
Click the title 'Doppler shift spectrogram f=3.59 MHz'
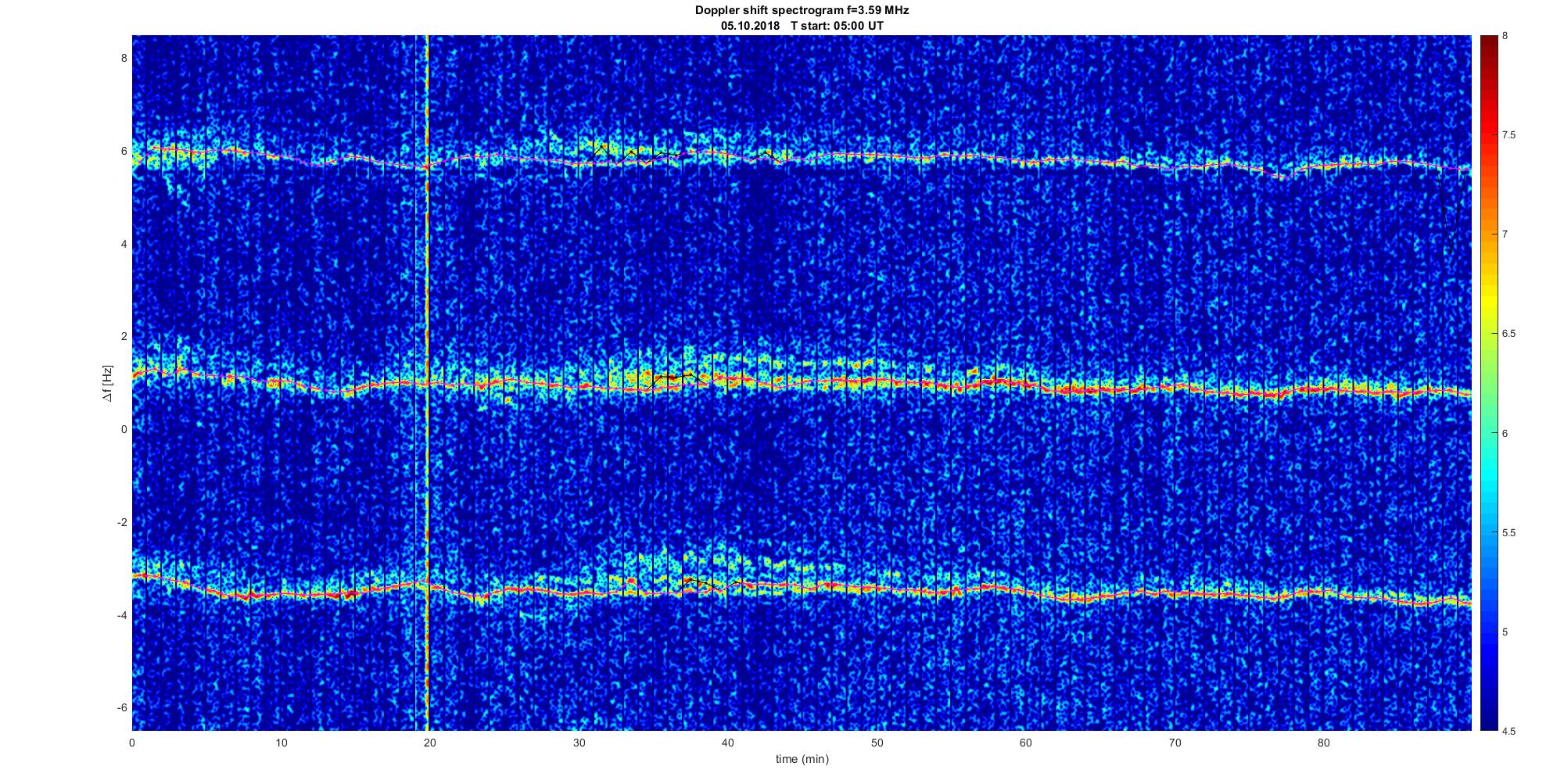[x=802, y=11]
